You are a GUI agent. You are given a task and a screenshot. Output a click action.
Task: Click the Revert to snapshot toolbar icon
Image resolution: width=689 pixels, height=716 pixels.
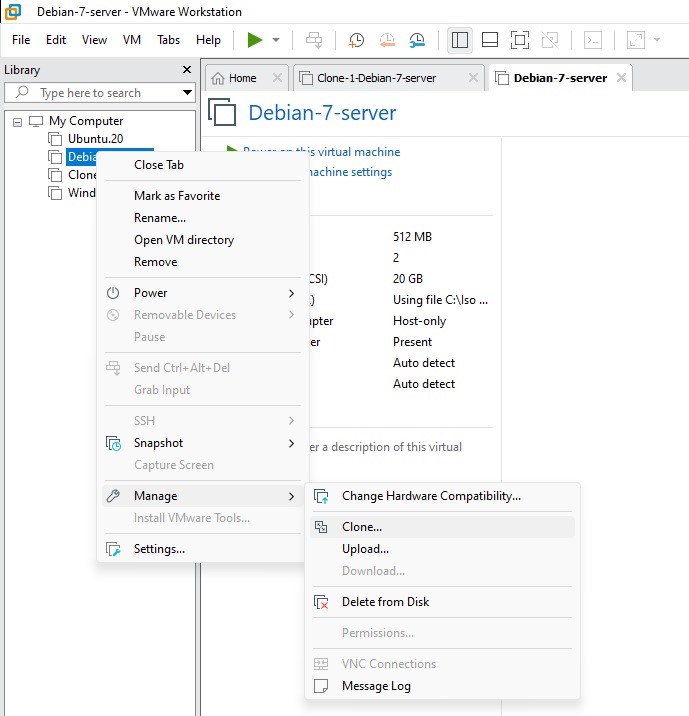pyautogui.click(x=387, y=40)
